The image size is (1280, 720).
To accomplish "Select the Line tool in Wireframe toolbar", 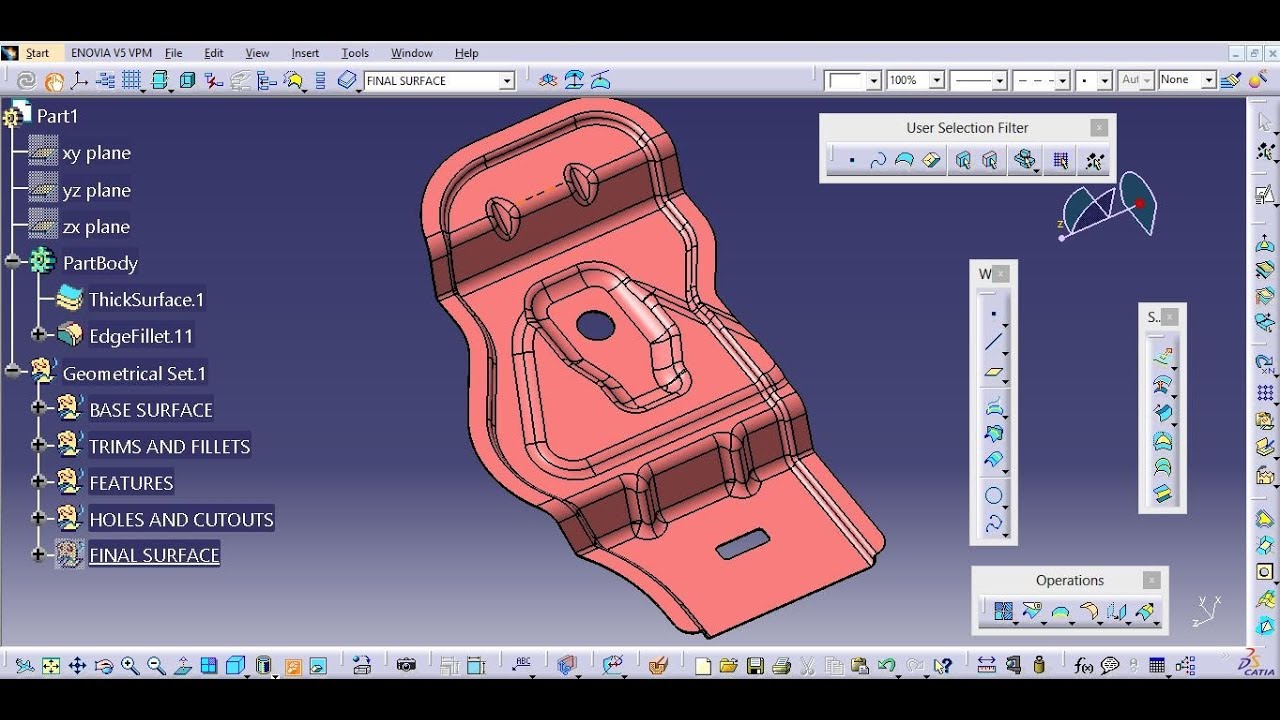I will (993, 343).
